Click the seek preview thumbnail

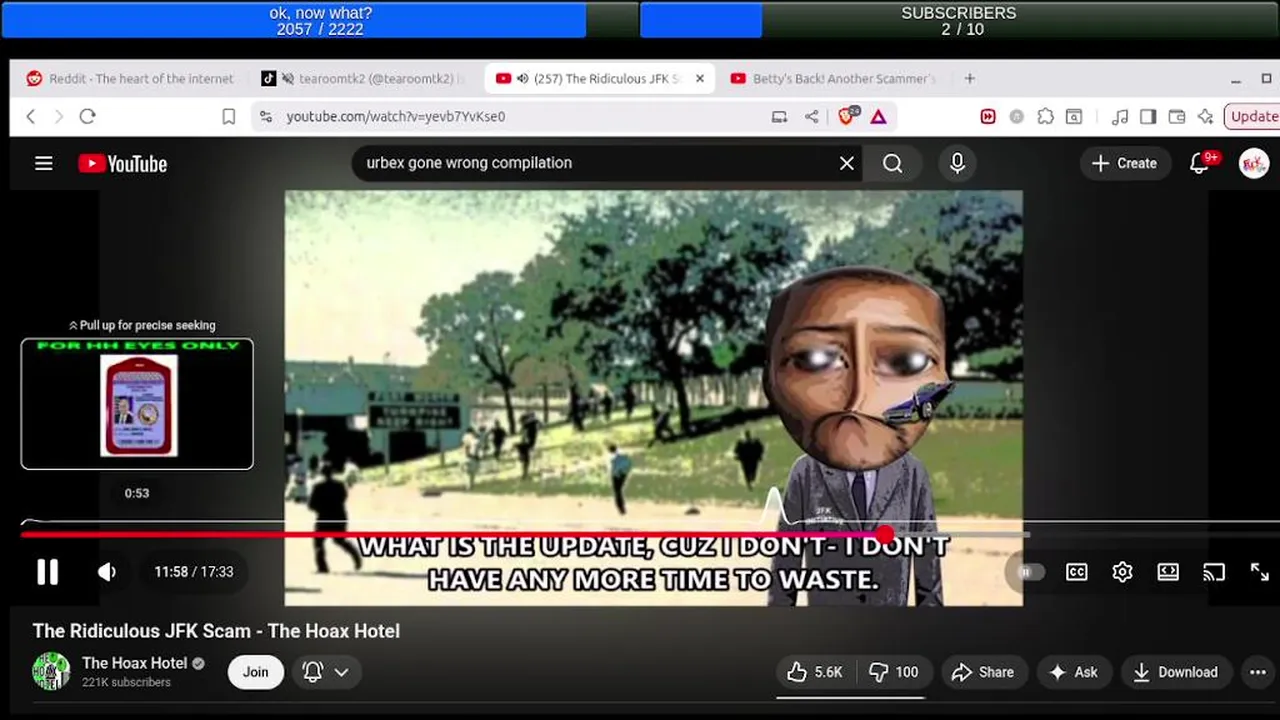click(x=137, y=404)
